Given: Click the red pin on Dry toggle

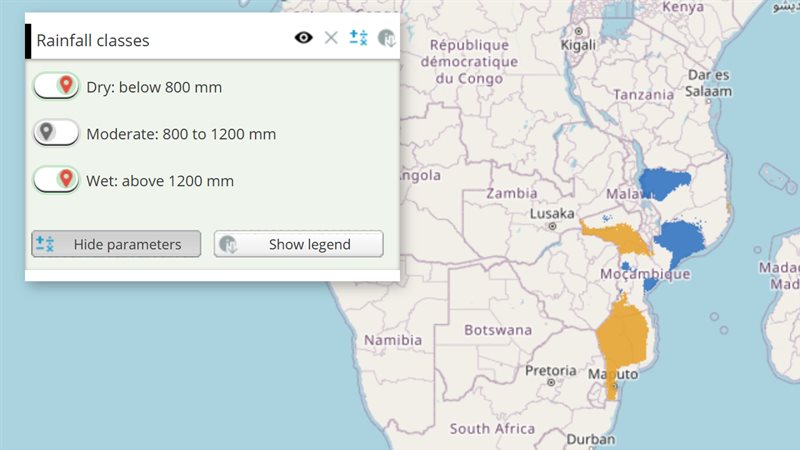Looking at the screenshot, I should tap(66, 85).
